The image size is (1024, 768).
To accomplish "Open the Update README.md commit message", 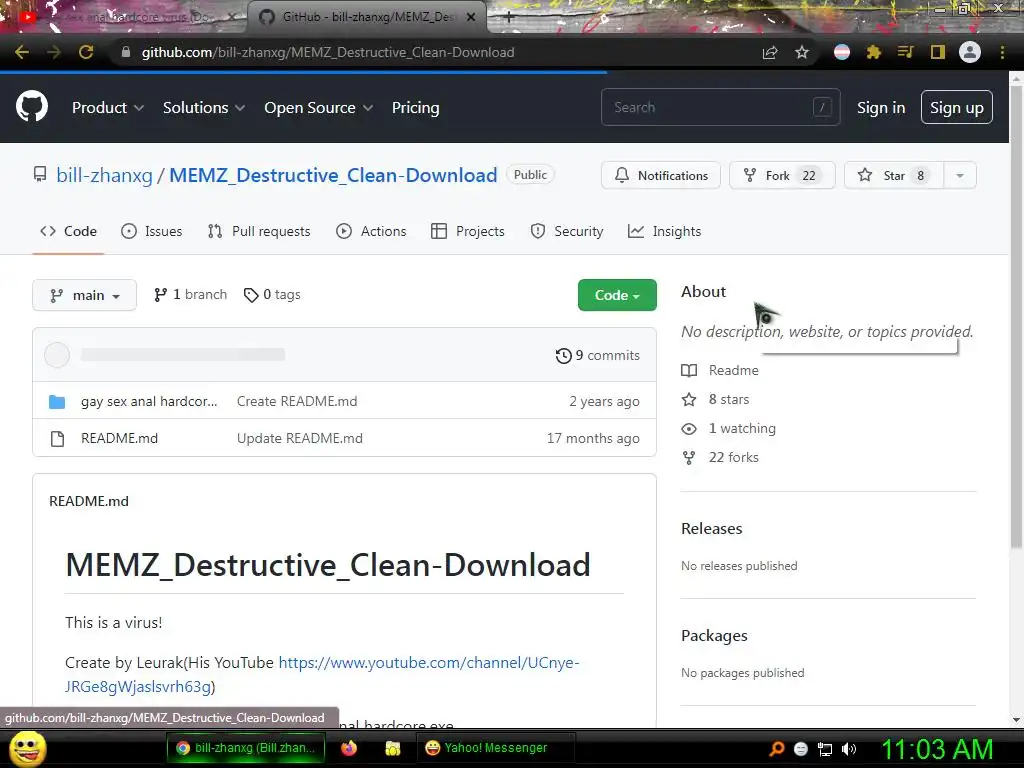I will [x=300, y=439].
